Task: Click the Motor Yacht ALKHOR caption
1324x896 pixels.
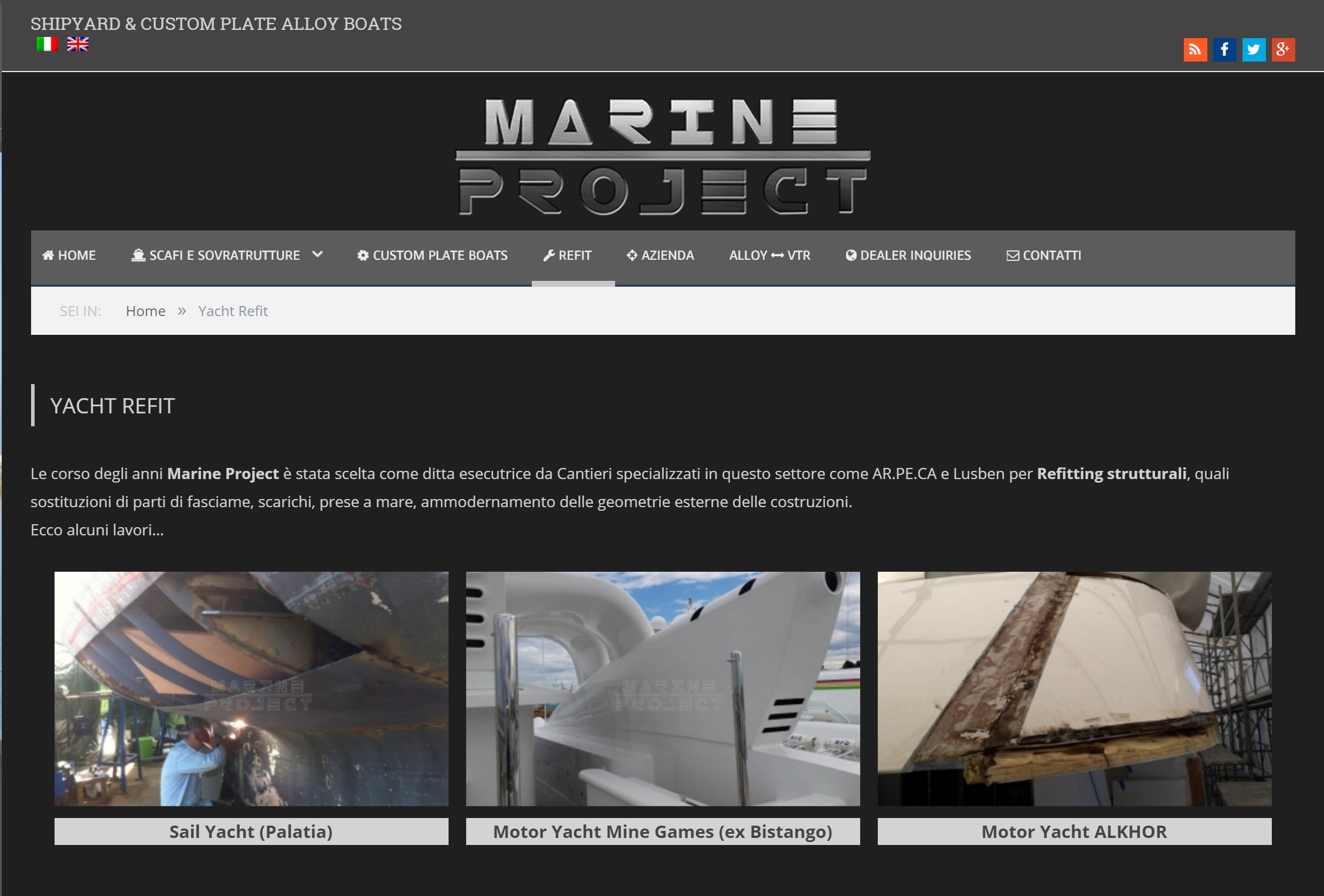Action: pos(1074,831)
